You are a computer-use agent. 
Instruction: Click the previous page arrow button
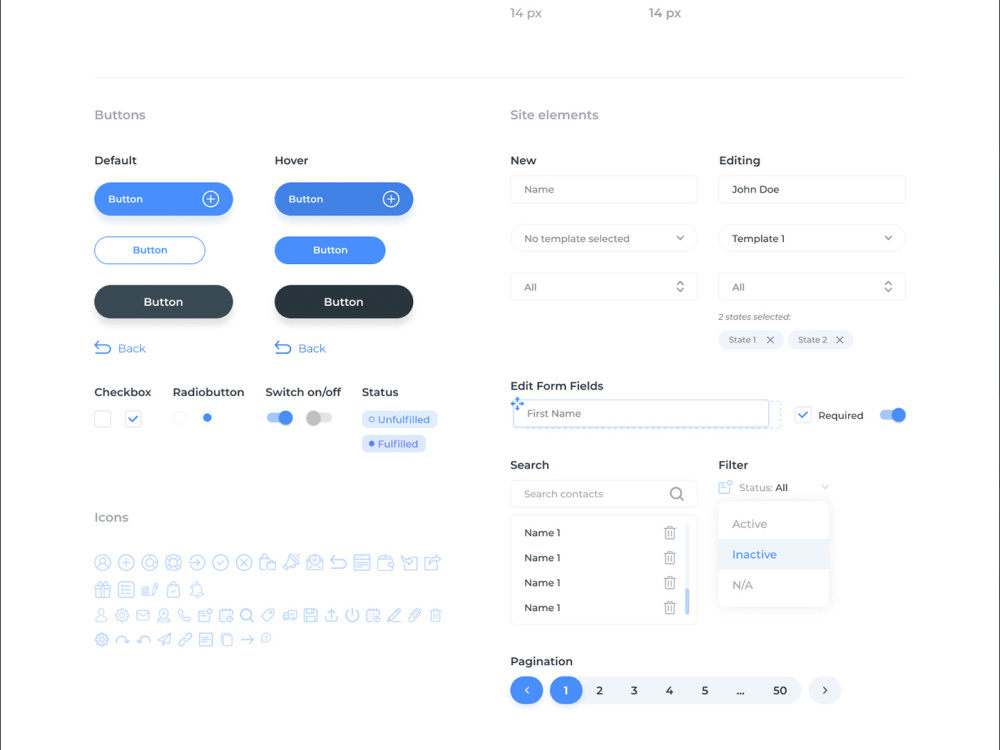(x=527, y=691)
